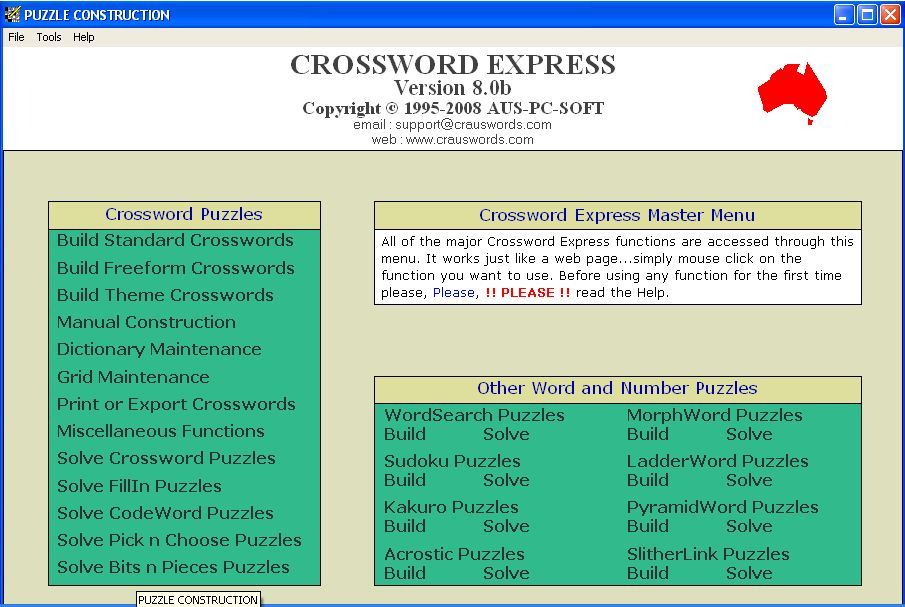905x607 pixels.
Task: Click the support@crauswords.com email text
Action: pyautogui.click(x=473, y=125)
